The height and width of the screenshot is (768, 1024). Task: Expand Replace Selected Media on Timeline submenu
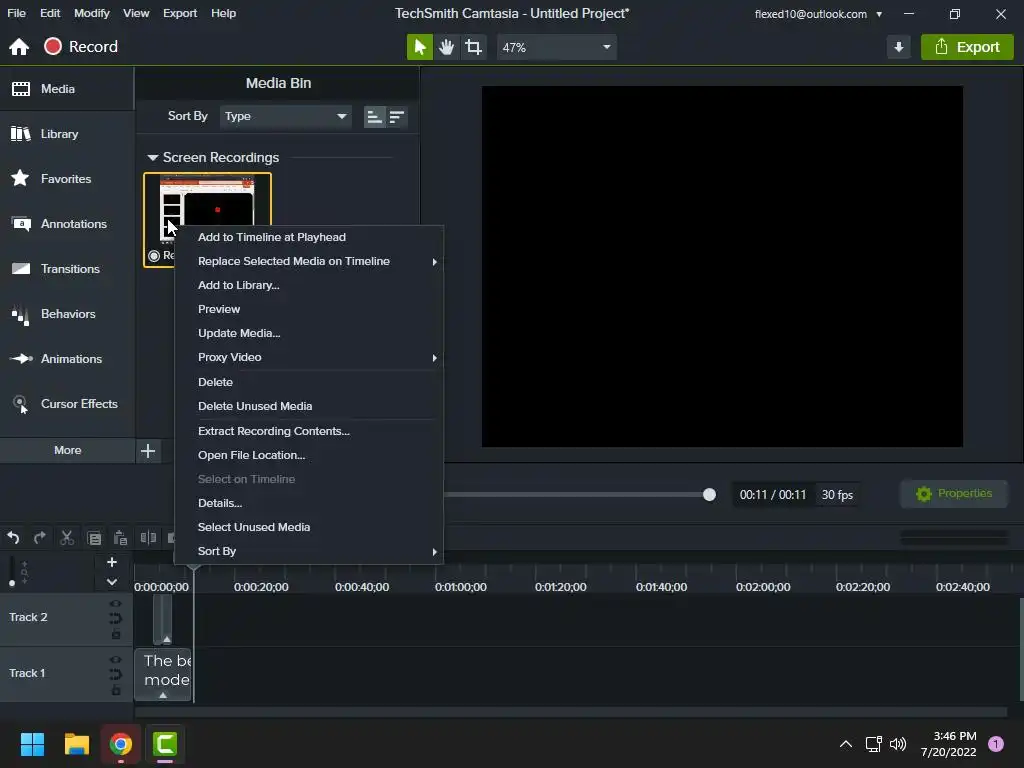(309, 261)
